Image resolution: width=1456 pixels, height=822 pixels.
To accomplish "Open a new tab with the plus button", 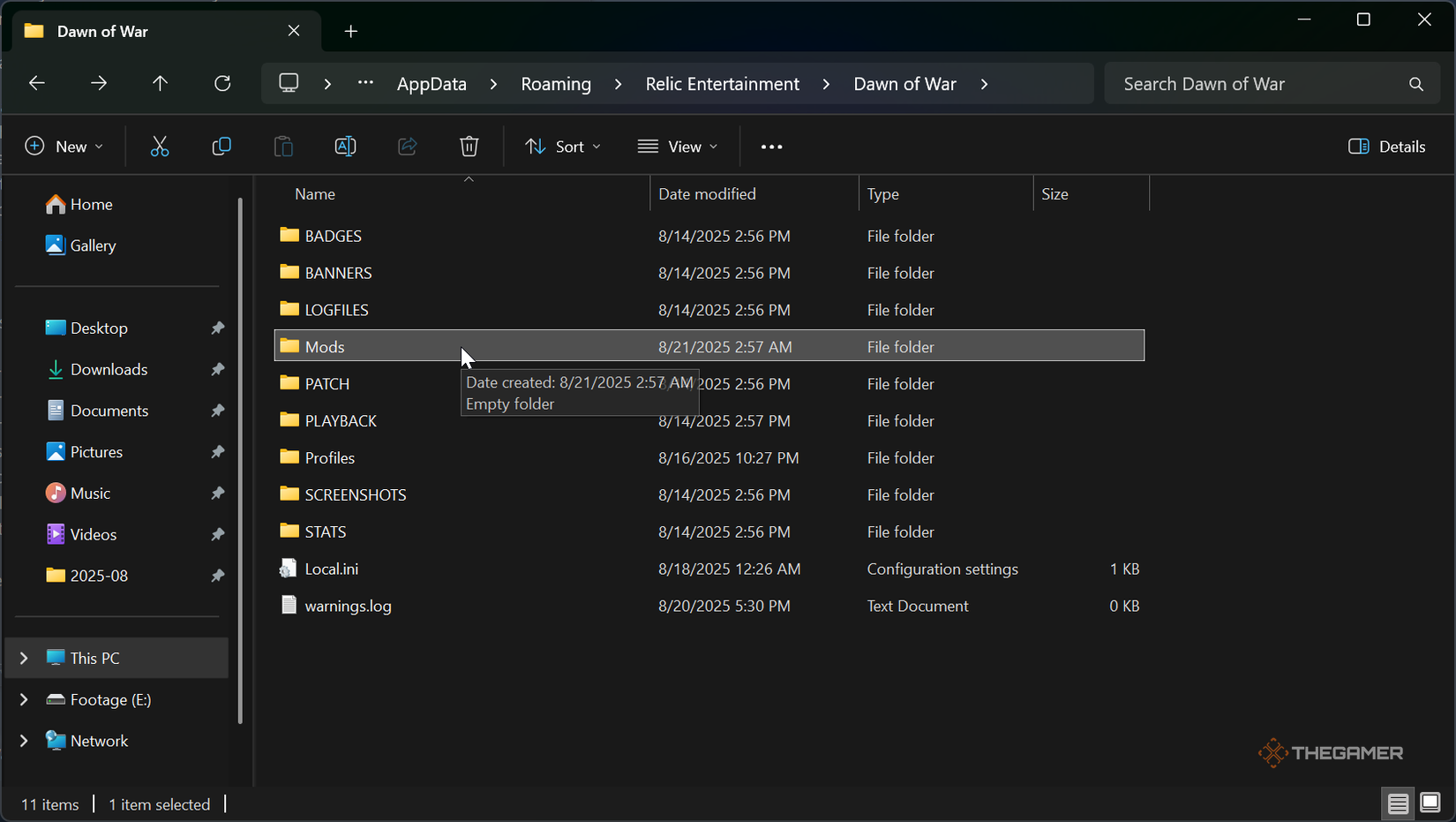I will coord(350,31).
